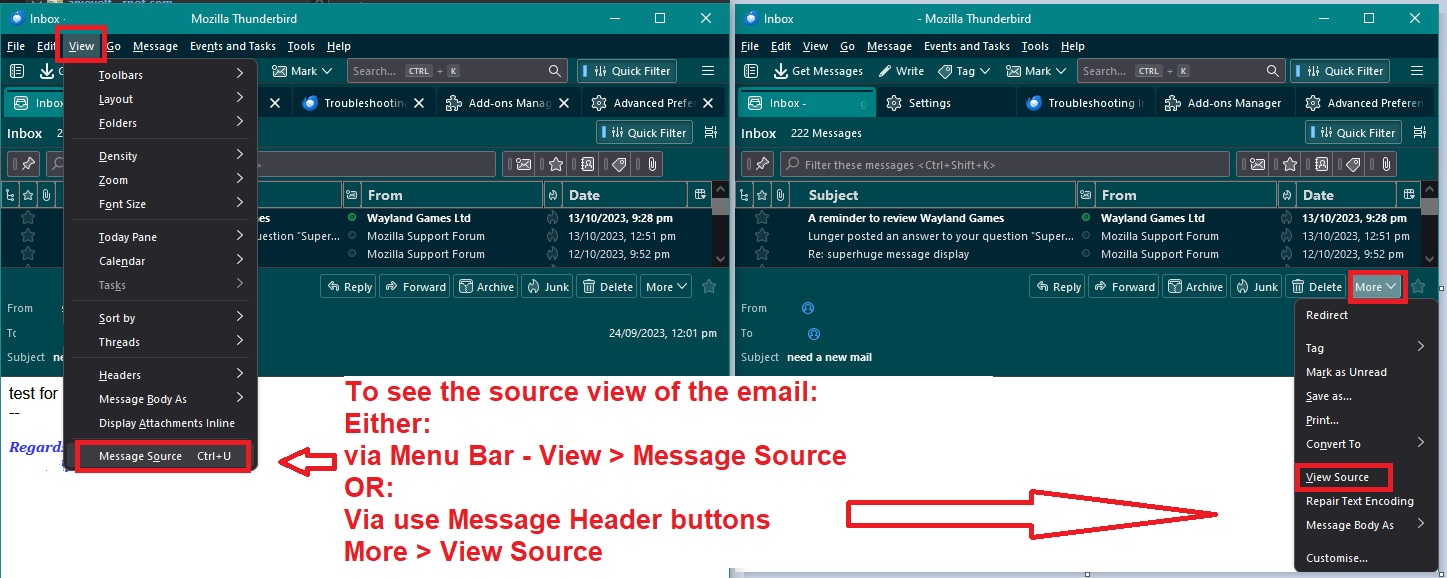Choose Message Source in the View menu
Screen dimensions: 1447x578
pos(163,456)
